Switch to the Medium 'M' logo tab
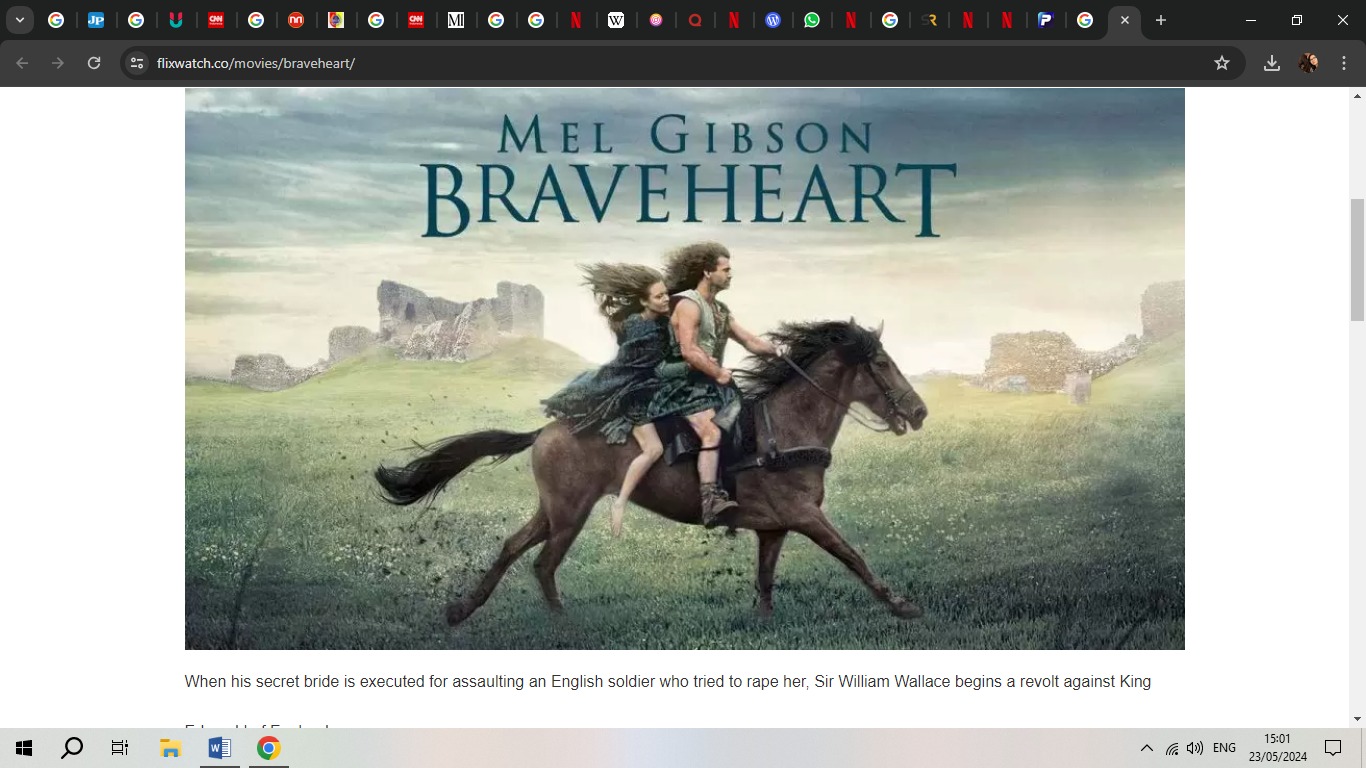The width and height of the screenshot is (1366, 768). (x=456, y=20)
